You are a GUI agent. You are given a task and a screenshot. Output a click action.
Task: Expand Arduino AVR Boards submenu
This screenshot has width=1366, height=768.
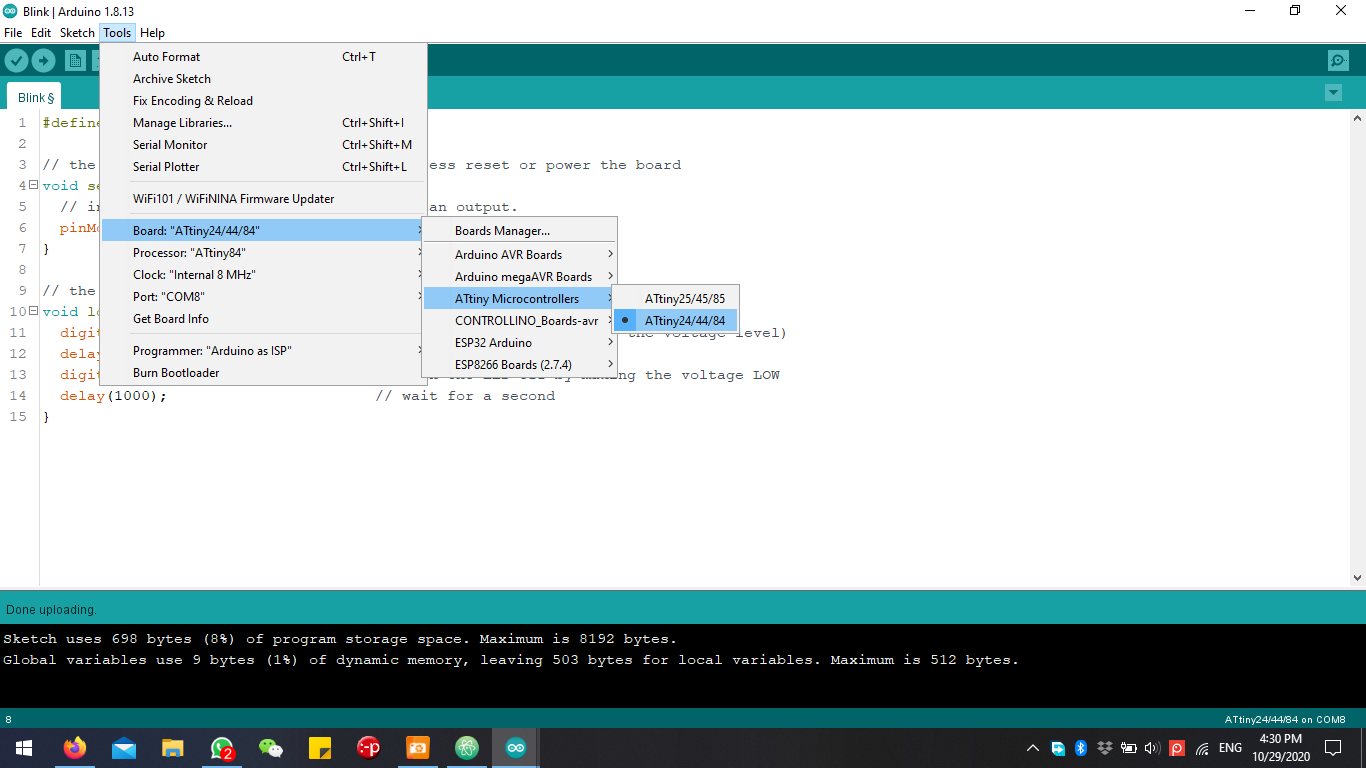tap(520, 255)
